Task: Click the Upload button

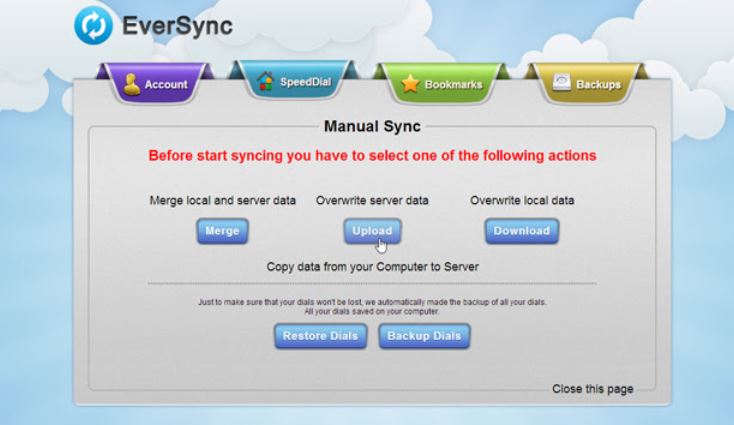Action: point(372,231)
